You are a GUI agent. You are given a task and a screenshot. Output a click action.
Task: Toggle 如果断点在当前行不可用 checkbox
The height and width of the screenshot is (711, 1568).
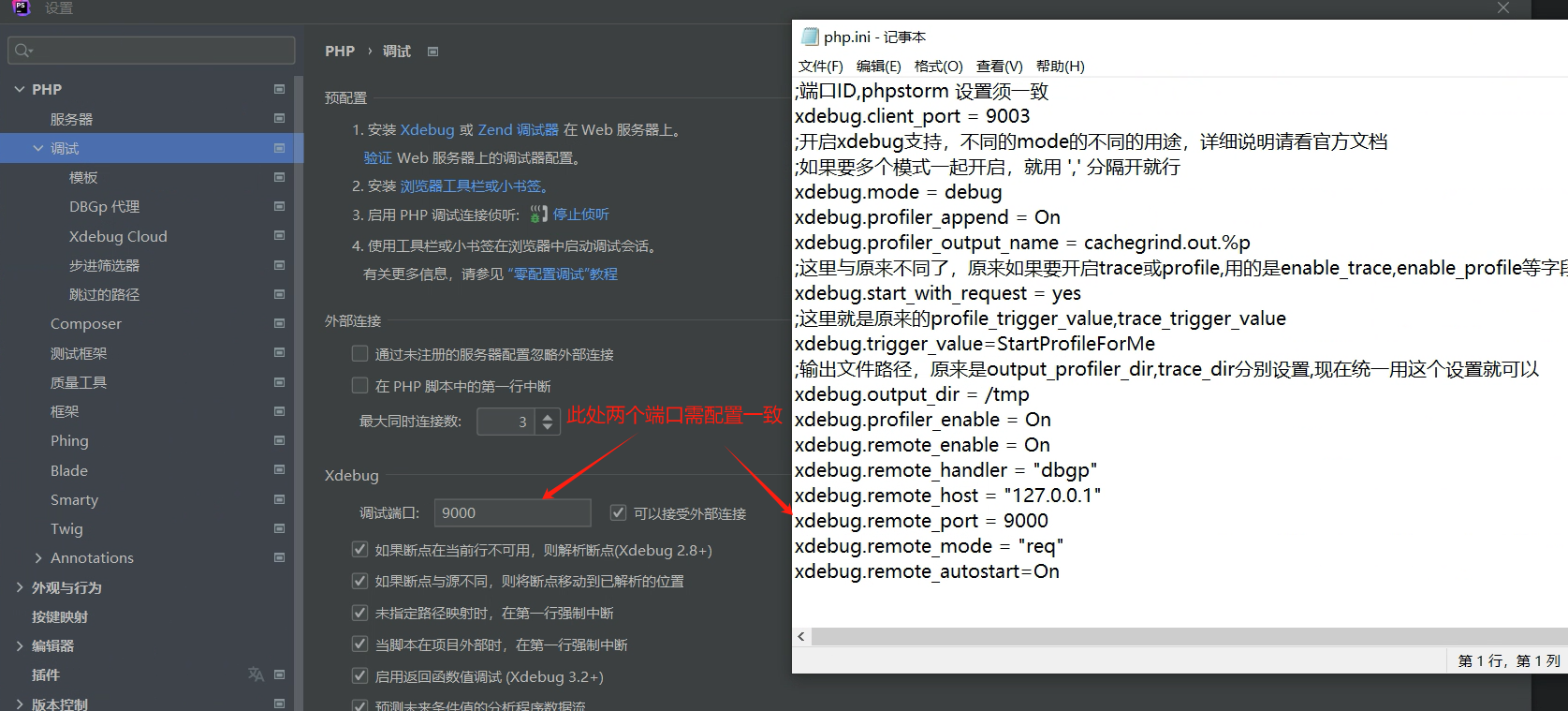(x=359, y=549)
